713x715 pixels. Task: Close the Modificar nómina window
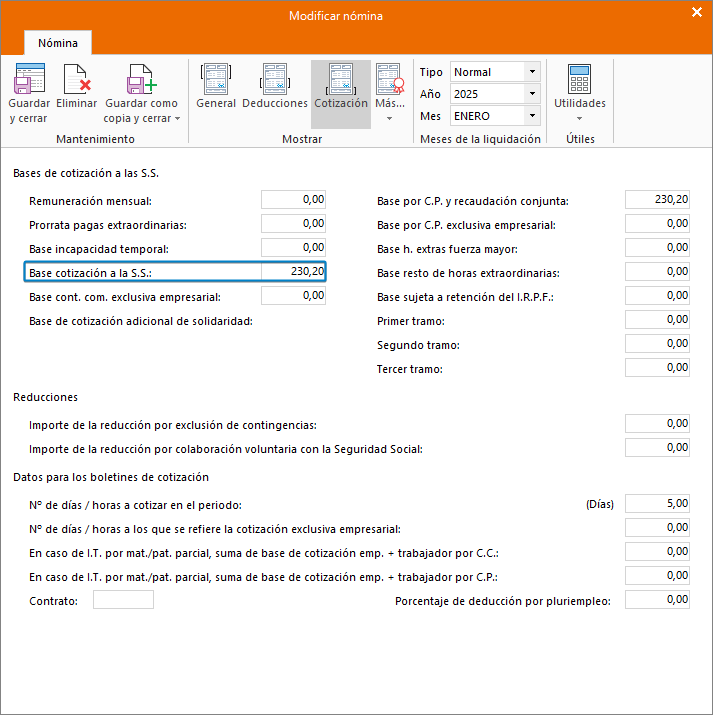click(697, 12)
